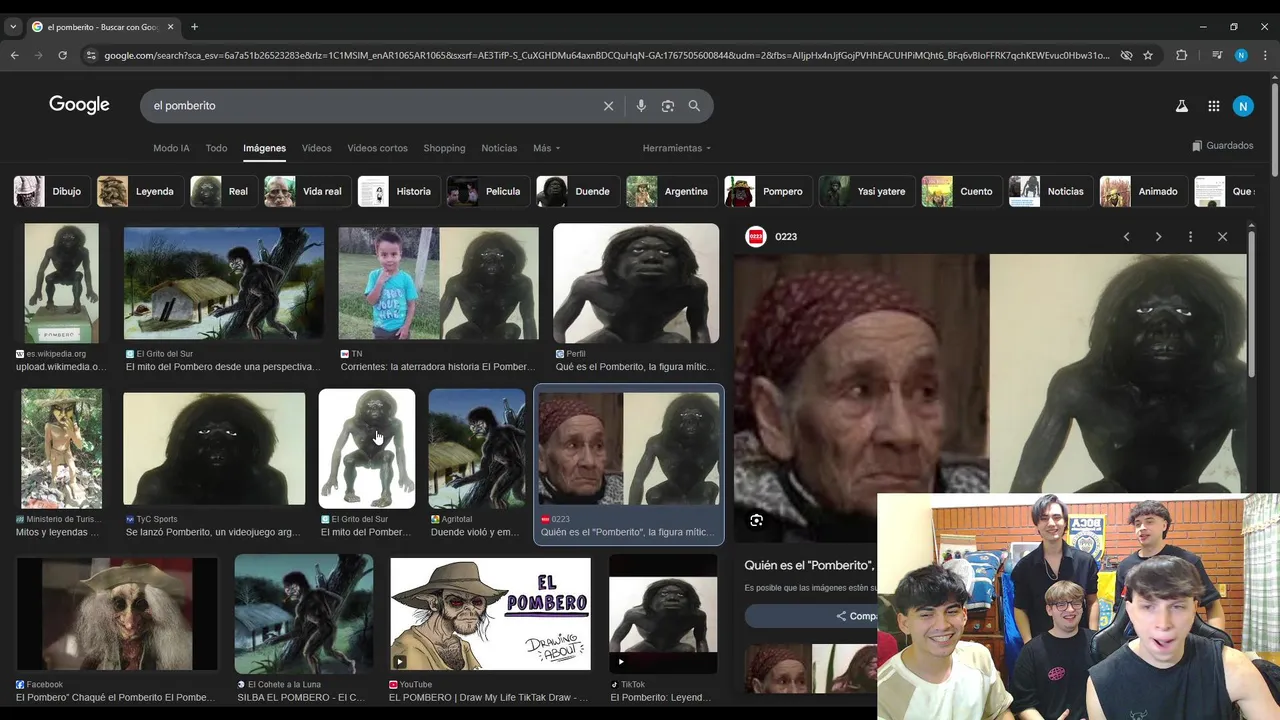This screenshot has width=1280, height=720.
Task: Open the Facebook 'El Pombero' image result
Action: tap(117, 614)
